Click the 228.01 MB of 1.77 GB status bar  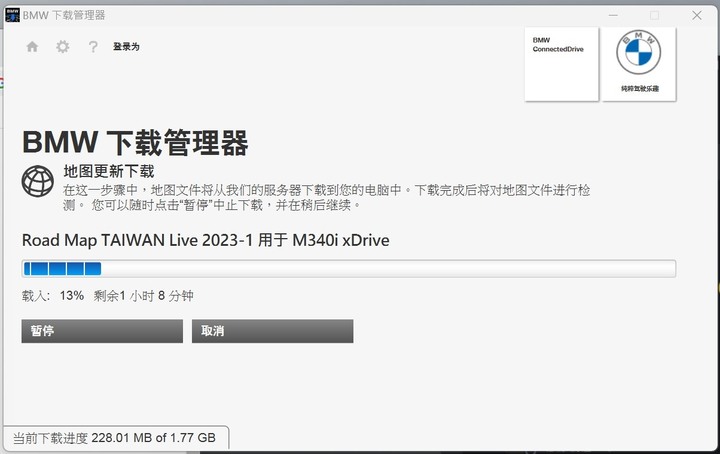114,438
